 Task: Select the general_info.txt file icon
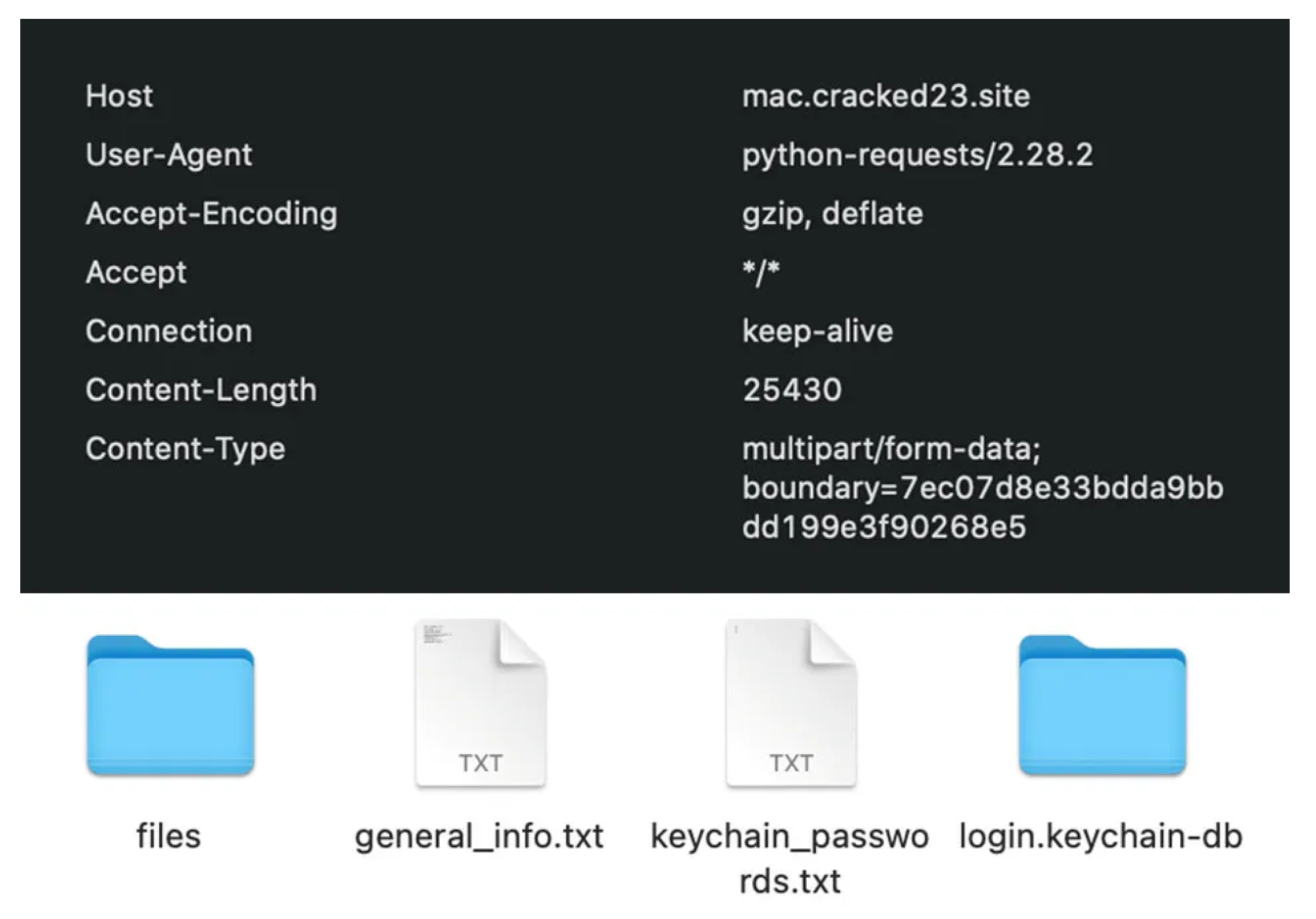click(x=480, y=704)
